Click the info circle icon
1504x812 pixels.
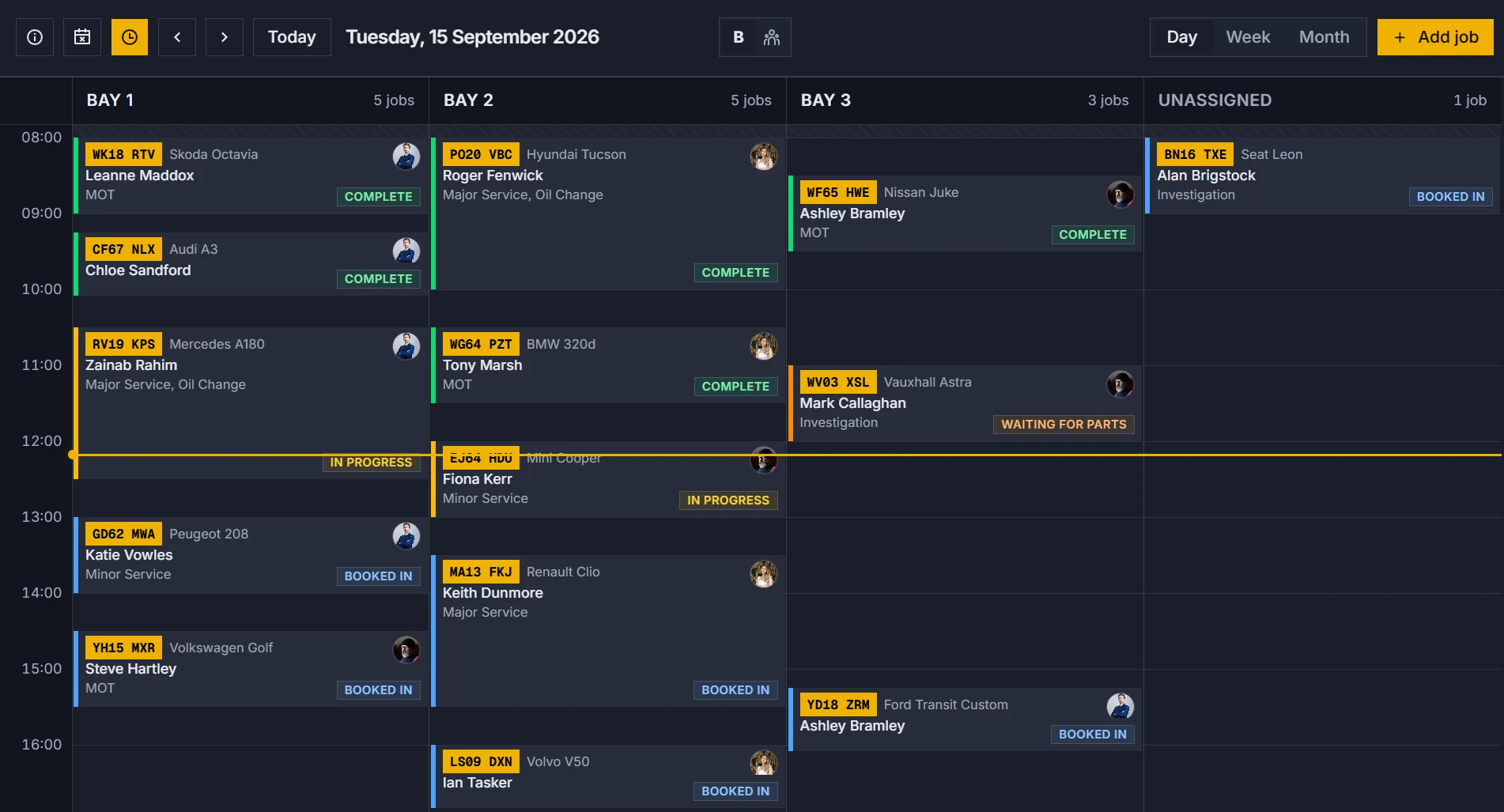(x=35, y=37)
